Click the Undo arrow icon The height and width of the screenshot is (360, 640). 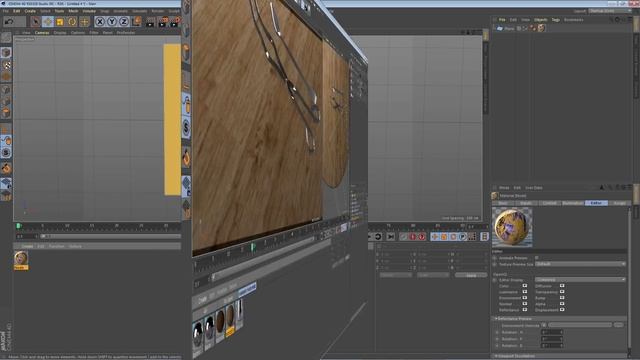(9, 21)
